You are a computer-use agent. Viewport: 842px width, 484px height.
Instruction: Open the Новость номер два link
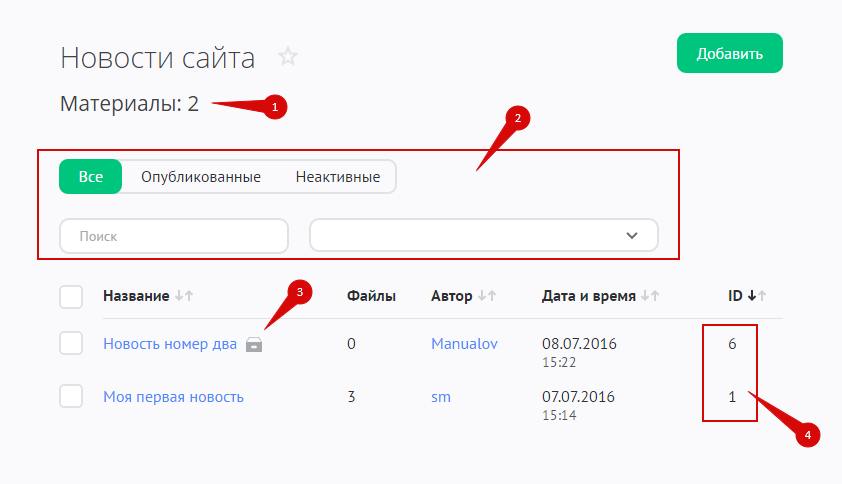[170, 344]
